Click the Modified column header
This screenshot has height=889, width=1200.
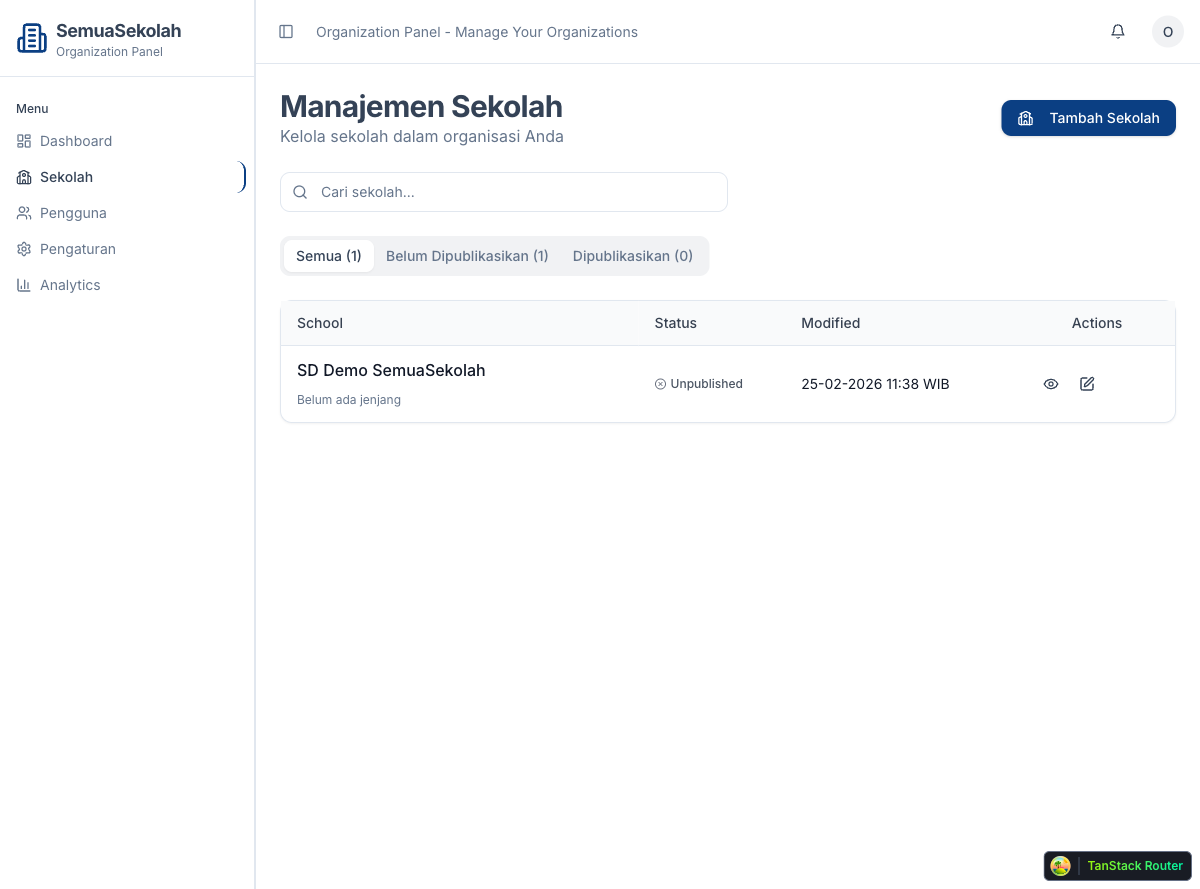point(830,323)
